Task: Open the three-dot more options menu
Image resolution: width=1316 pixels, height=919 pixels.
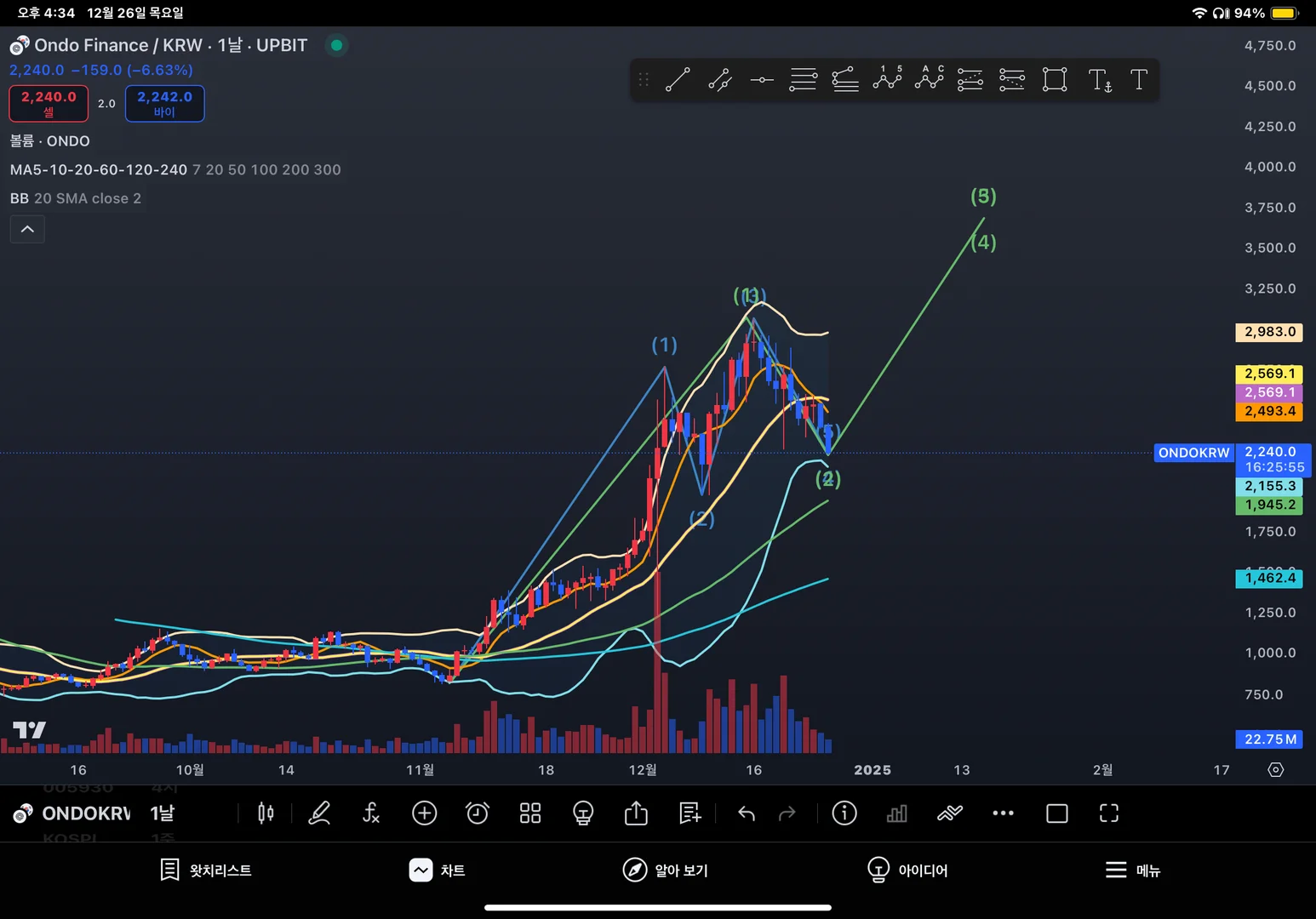Action: pyautogui.click(x=1004, y=813)
